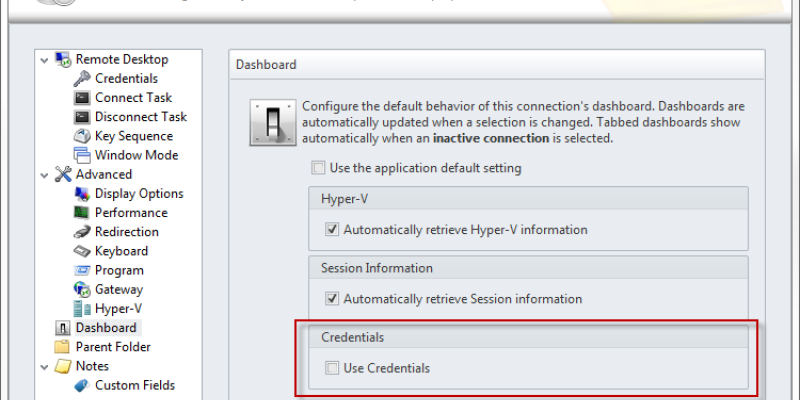This screenshot has width=800, height=400.
Task: Click the Window Mode icon
Action: click(82, 155)
